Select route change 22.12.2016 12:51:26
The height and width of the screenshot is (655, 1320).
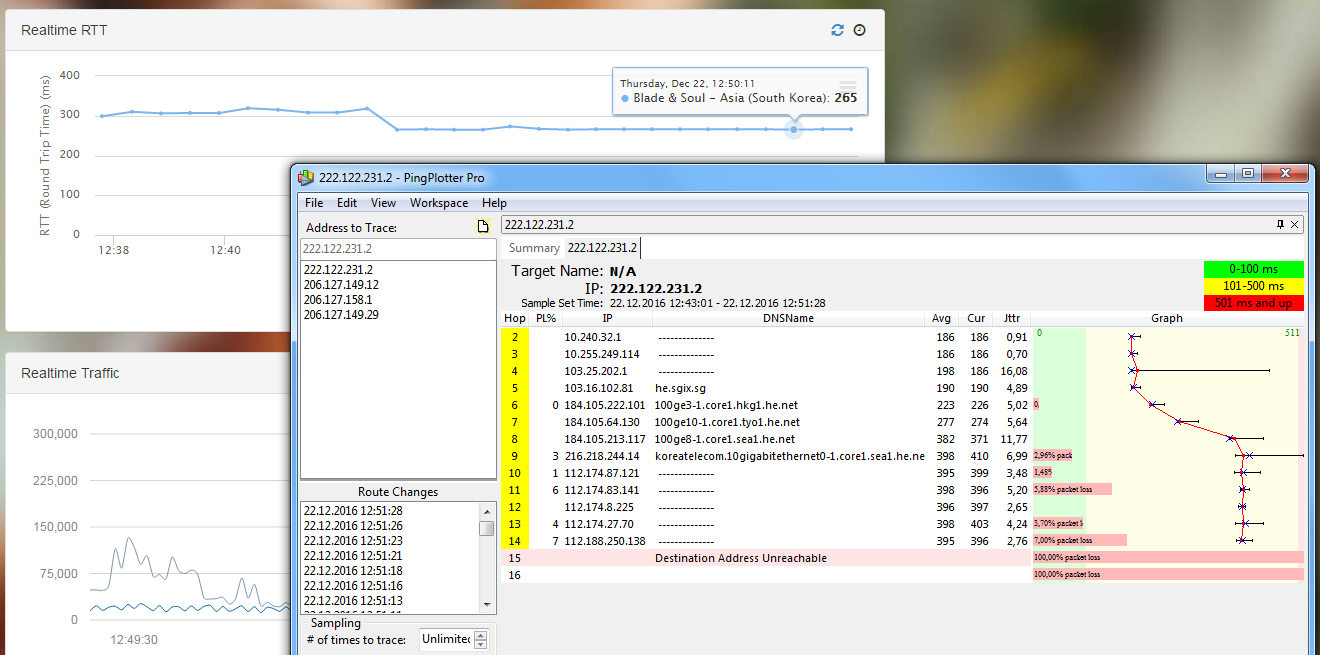353,526
